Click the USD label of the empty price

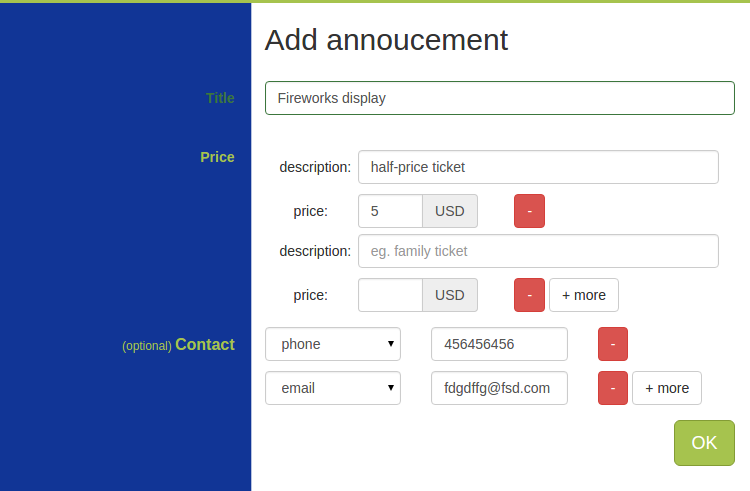(450, 295)
